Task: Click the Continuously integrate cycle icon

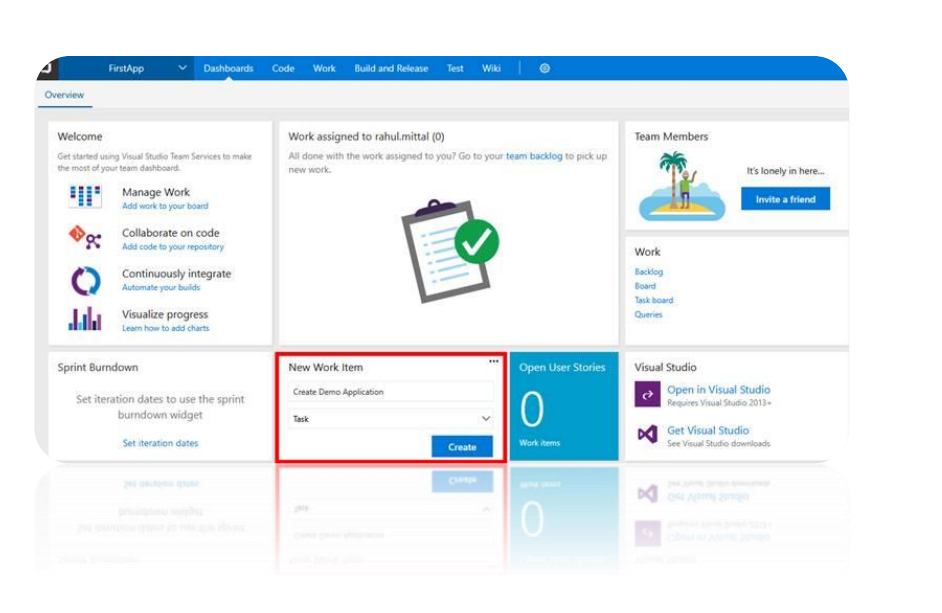Action: pyautogui.click(x=86, y=281)
